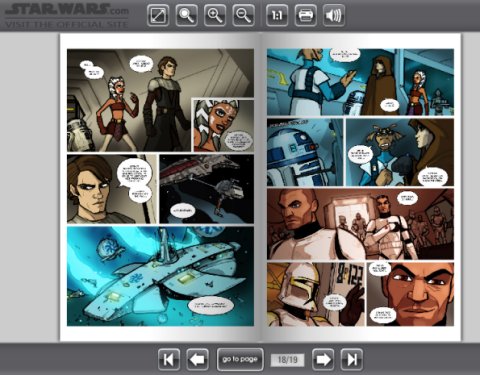Viewport: 480px width, 375px height.
Task: Open the StarWars.com official site link
Action: [66, 15]
